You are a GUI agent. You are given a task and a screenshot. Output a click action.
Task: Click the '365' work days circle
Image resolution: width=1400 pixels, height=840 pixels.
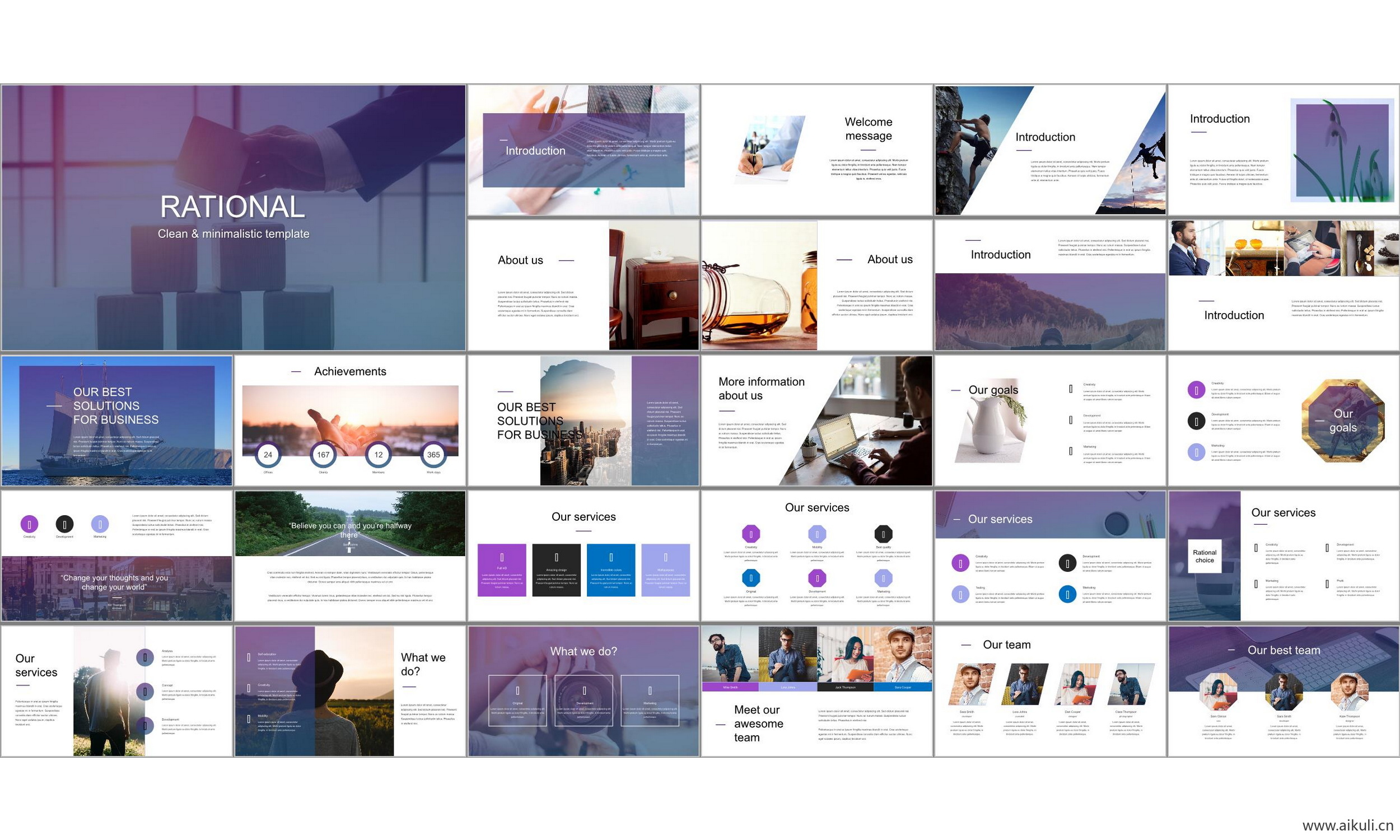coord(433,455)
